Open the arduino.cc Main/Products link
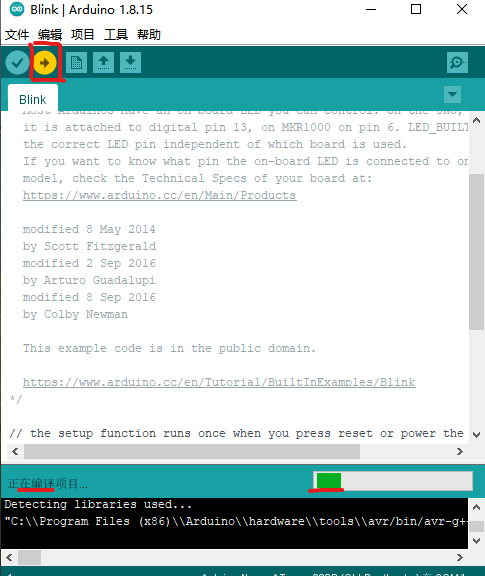The height and width of the screenshot is (576, 485). coord(159,195)
